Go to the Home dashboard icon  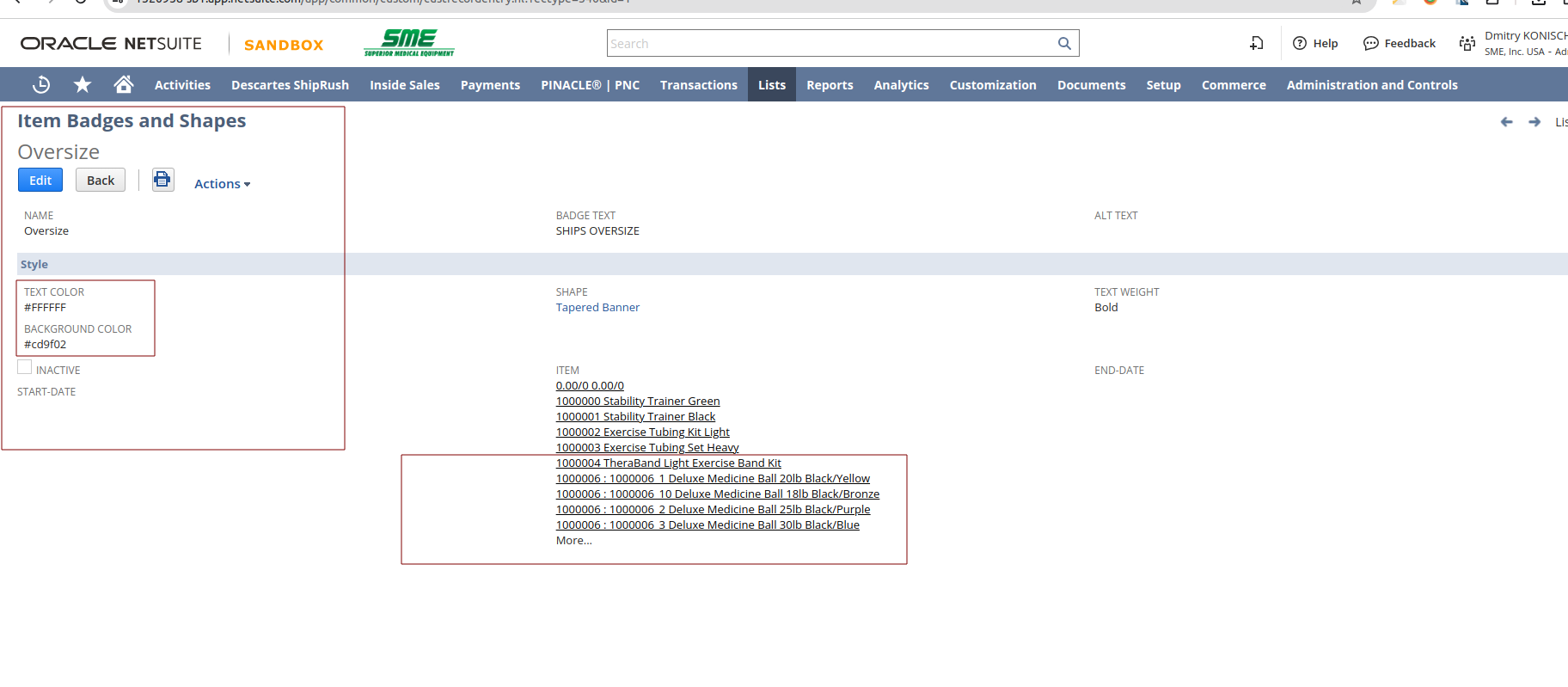124,84
